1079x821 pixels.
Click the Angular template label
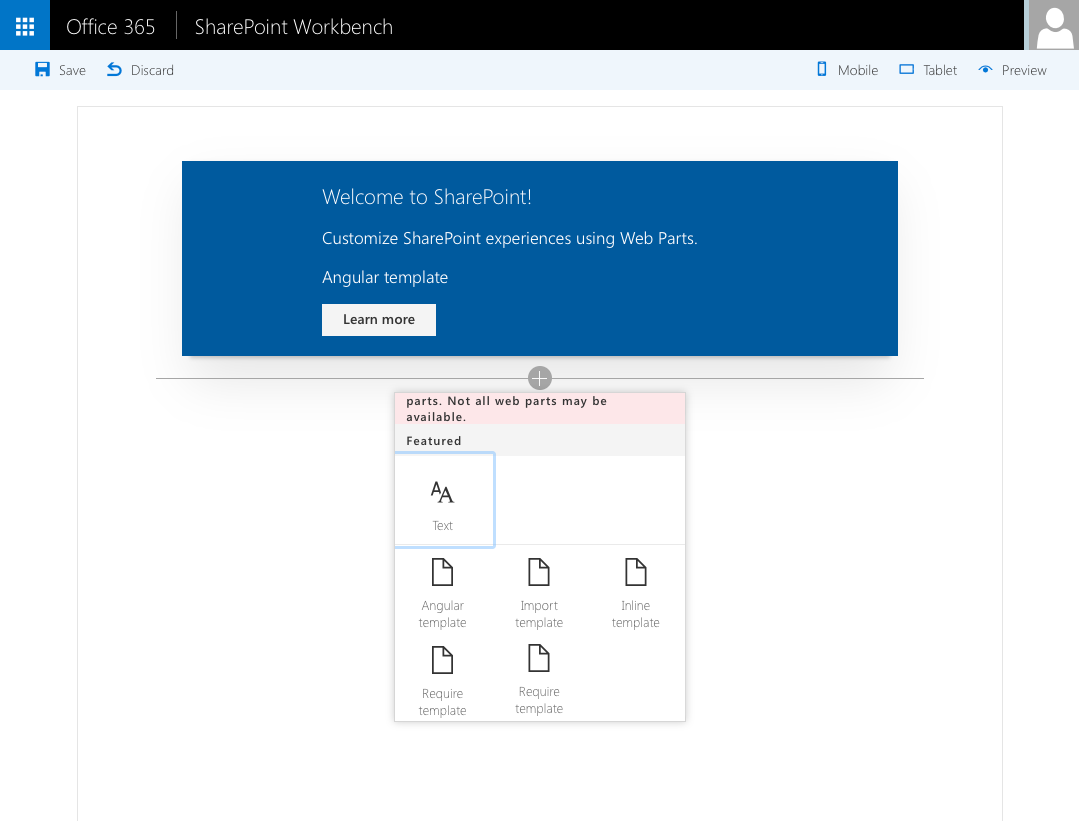(442, 614)
